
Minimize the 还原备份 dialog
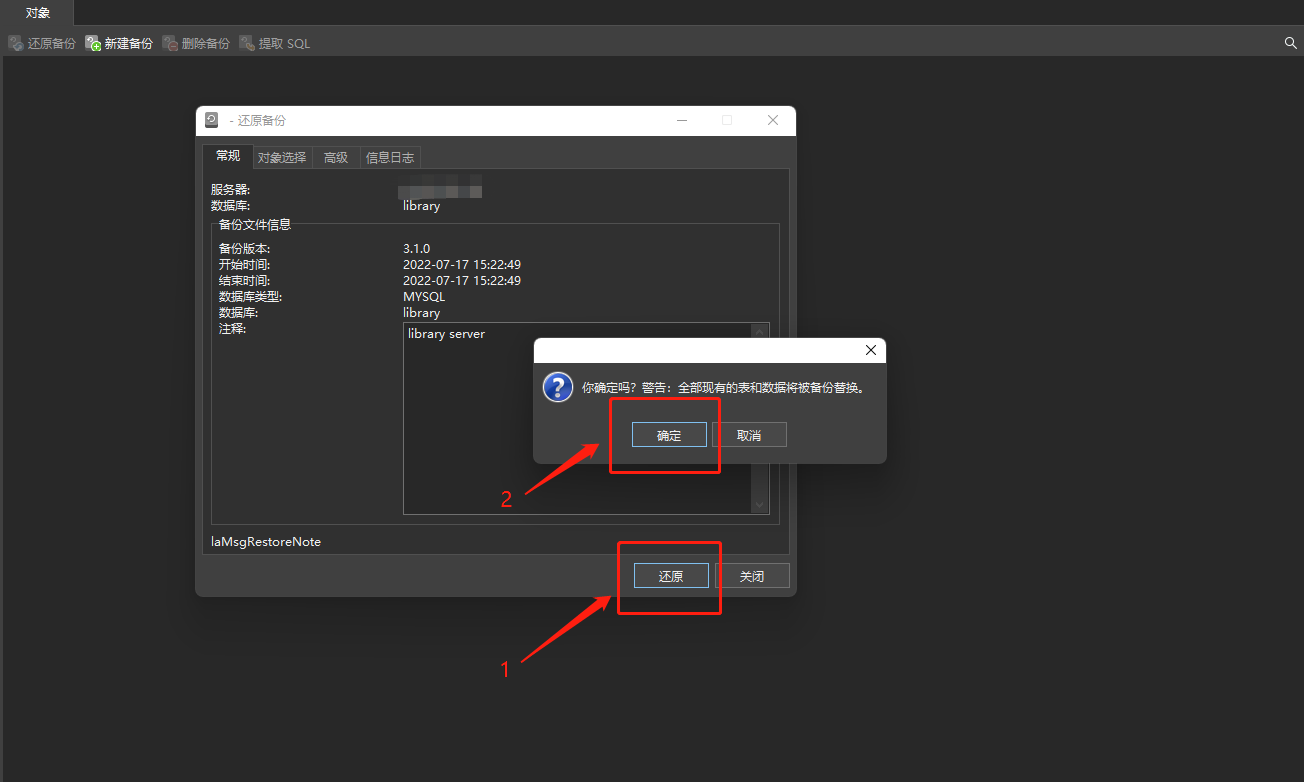682,120
